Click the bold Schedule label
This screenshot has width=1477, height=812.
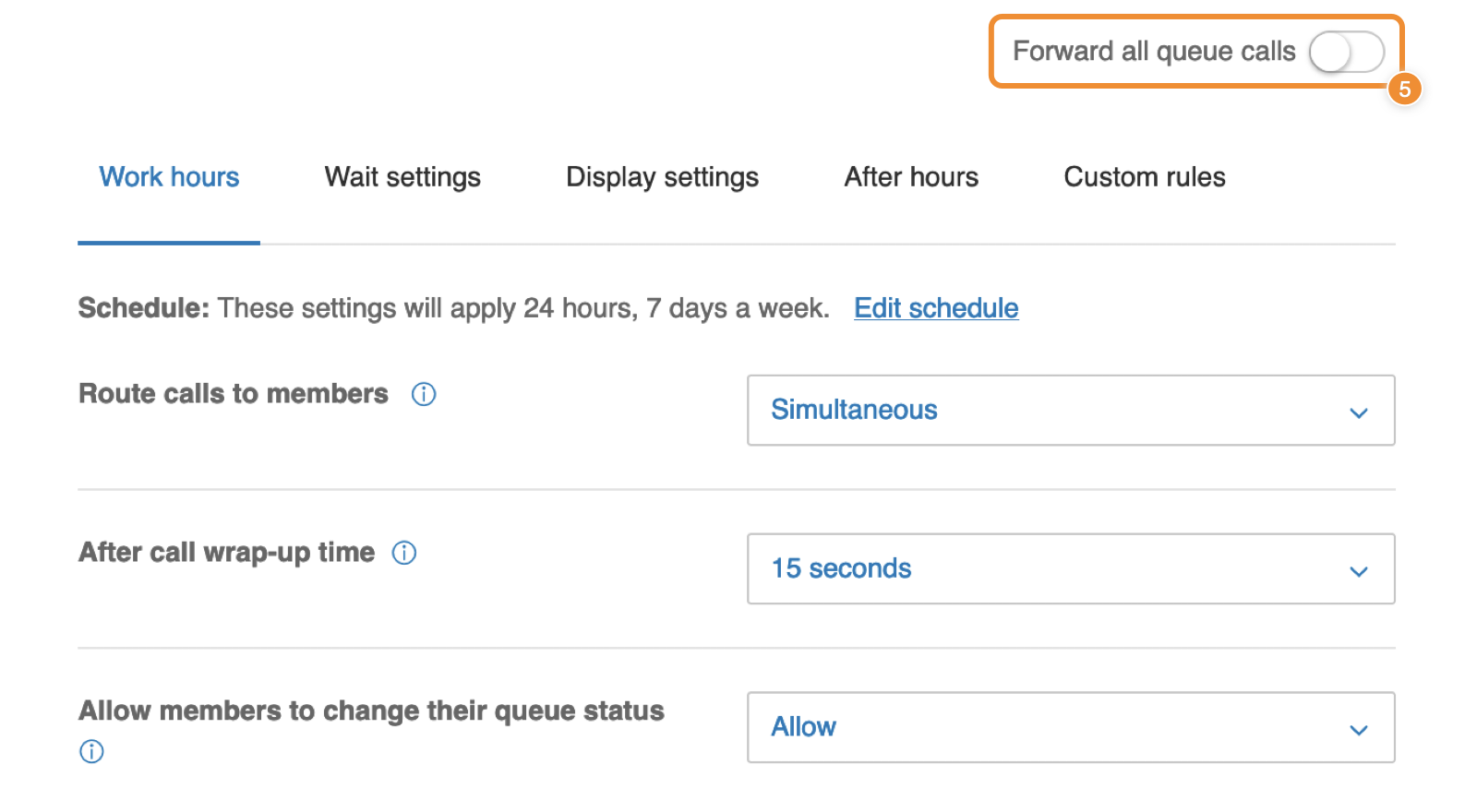tap(144, 308)
